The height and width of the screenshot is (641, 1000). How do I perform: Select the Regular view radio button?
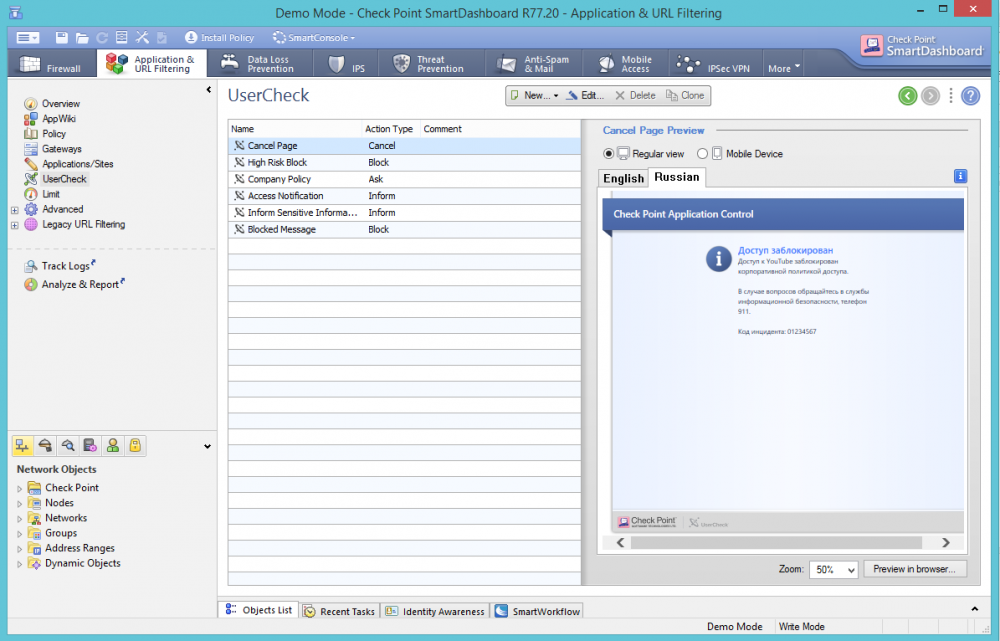608,154
